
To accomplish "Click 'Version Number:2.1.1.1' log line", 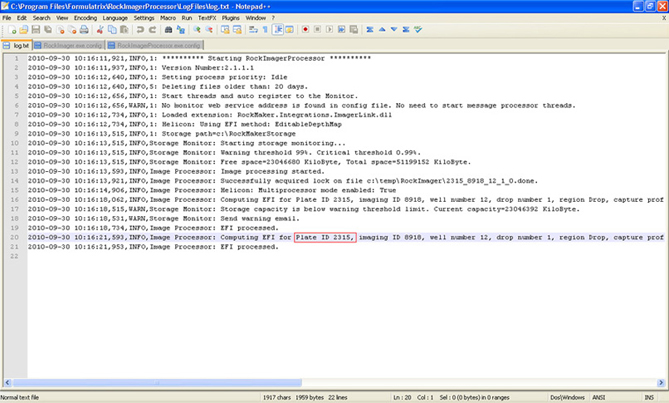I will [141, 68].
